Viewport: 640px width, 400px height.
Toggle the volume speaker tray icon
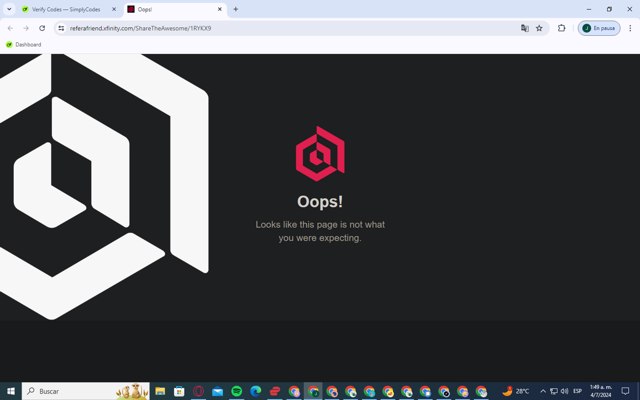(x=564, y=391)
